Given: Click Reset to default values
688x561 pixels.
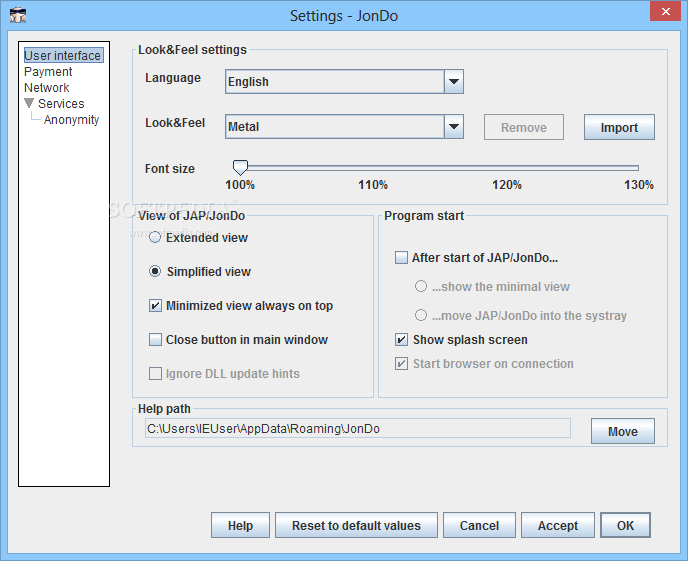Looking at the screenshot, I should click(356, 525).
